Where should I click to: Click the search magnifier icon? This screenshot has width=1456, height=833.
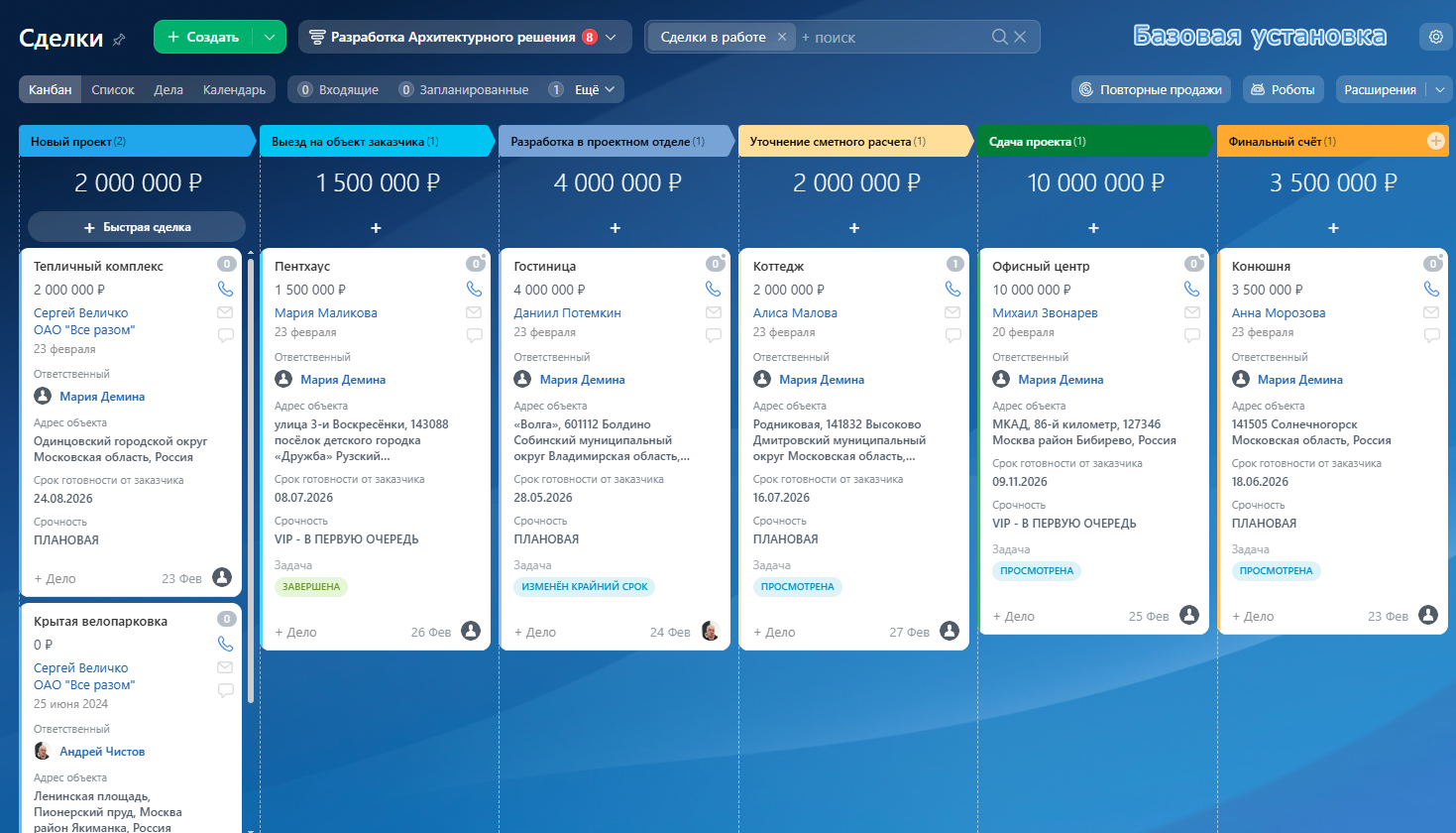[x=1000, y=37]
